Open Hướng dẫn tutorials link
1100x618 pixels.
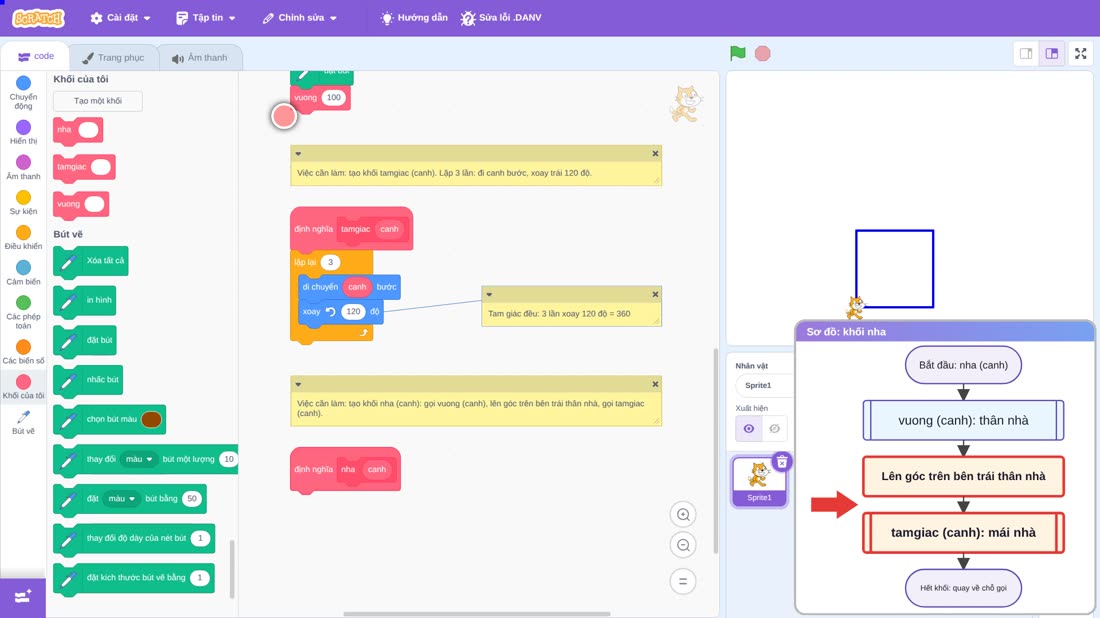click(414, 18)
